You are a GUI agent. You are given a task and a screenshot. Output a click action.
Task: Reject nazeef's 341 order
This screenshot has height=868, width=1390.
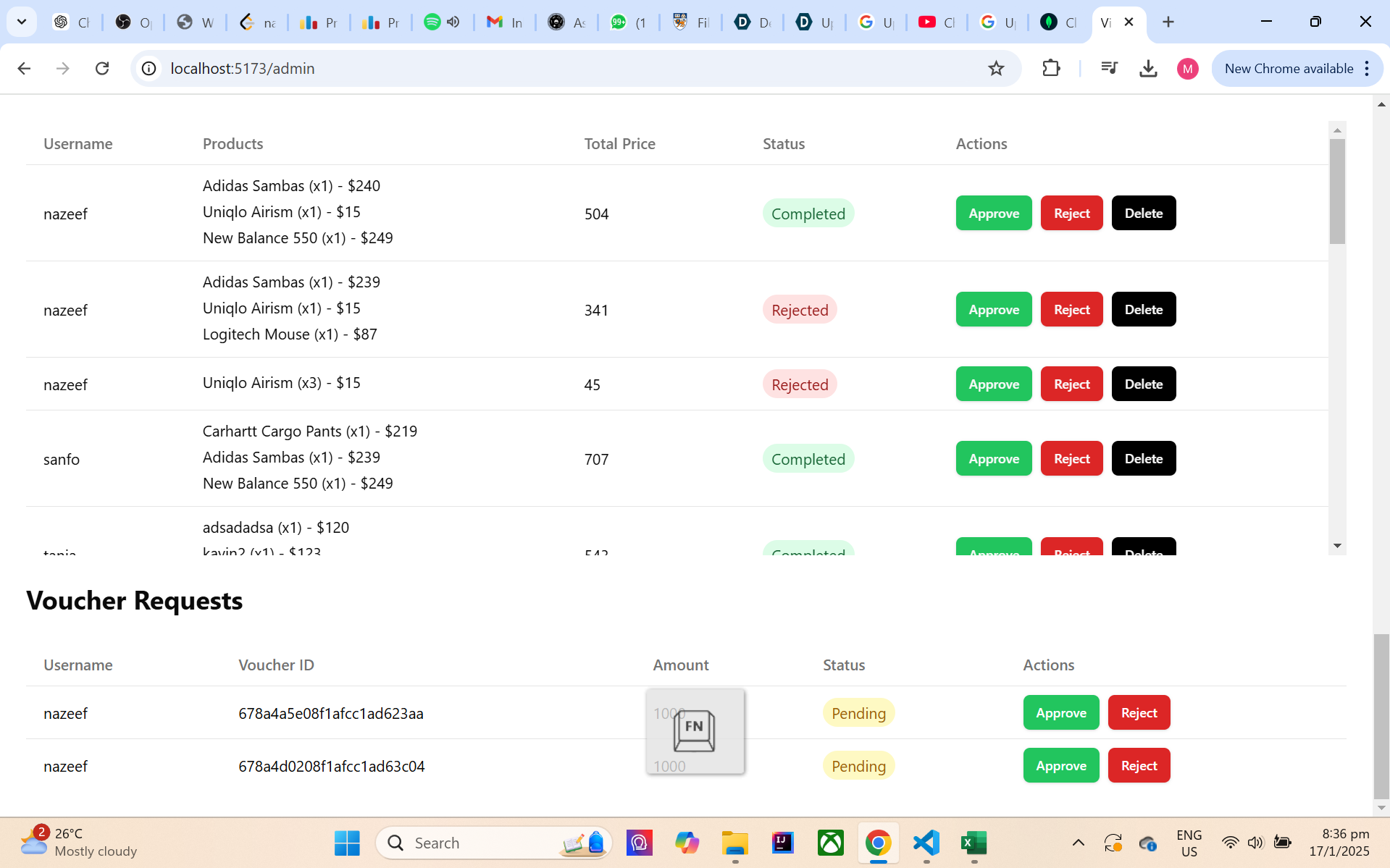1071,309
